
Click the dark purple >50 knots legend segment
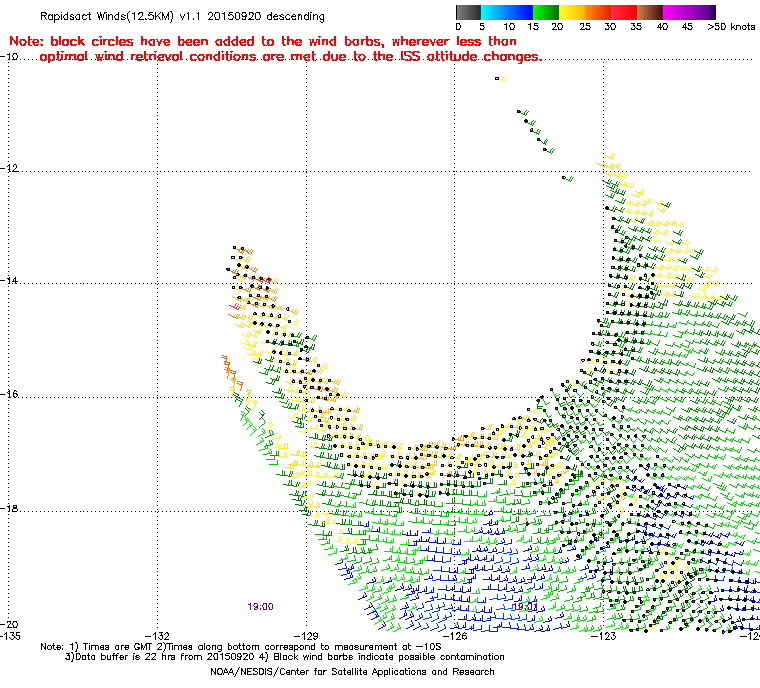712,12
